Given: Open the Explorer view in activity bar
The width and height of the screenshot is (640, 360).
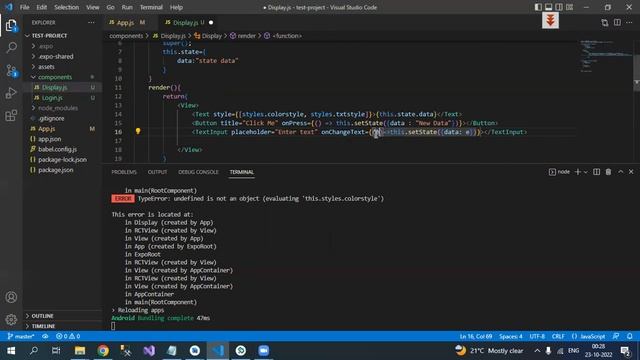Looking at the screenshot, I should click(x=11, y=26).
